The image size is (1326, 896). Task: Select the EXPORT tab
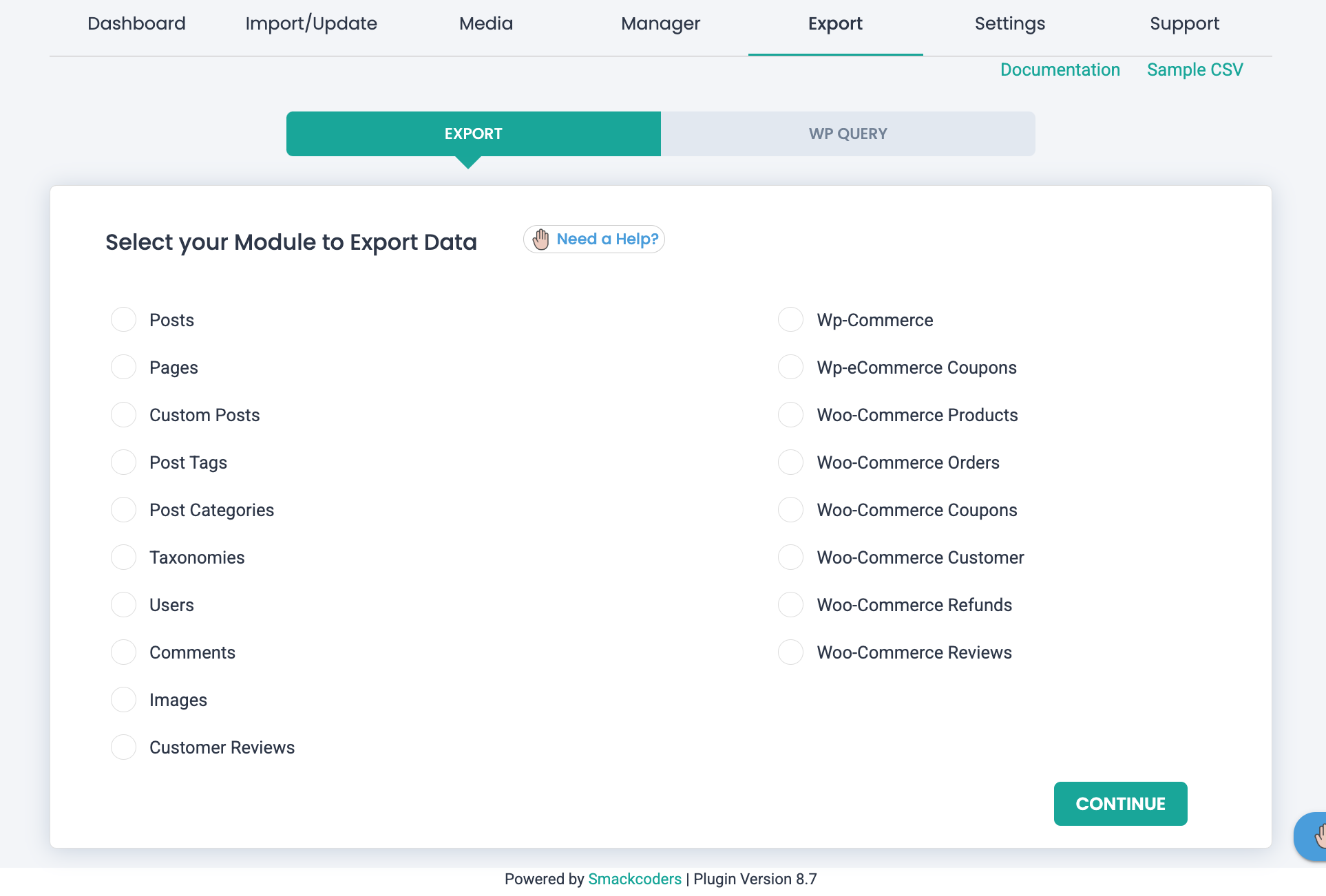473,134
